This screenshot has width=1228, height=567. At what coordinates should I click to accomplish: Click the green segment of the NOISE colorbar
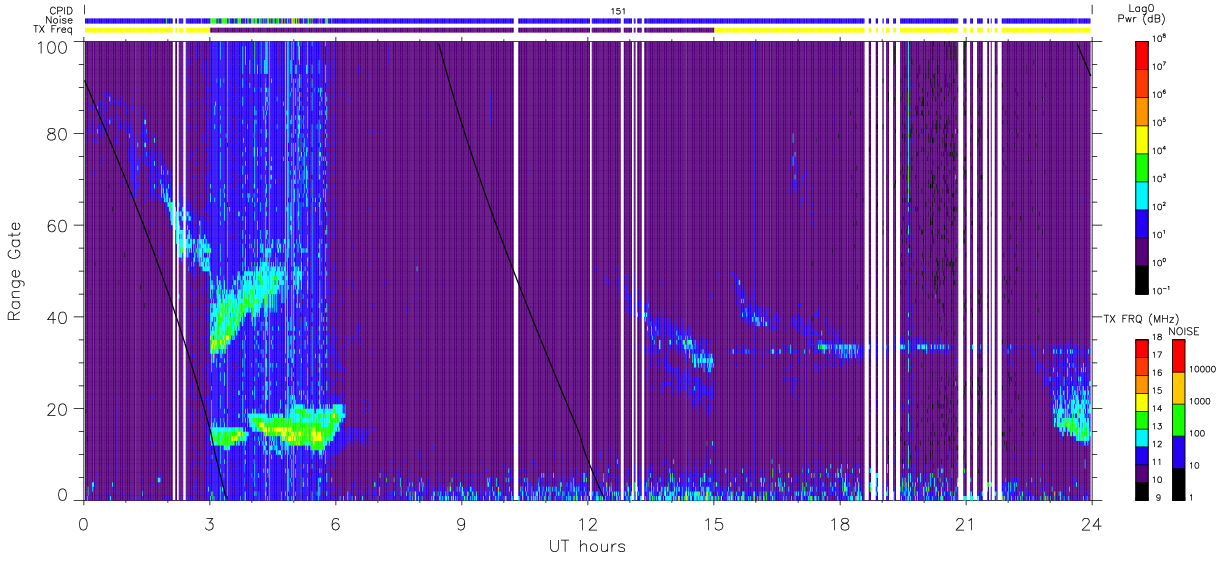[x=1177, y=418]
